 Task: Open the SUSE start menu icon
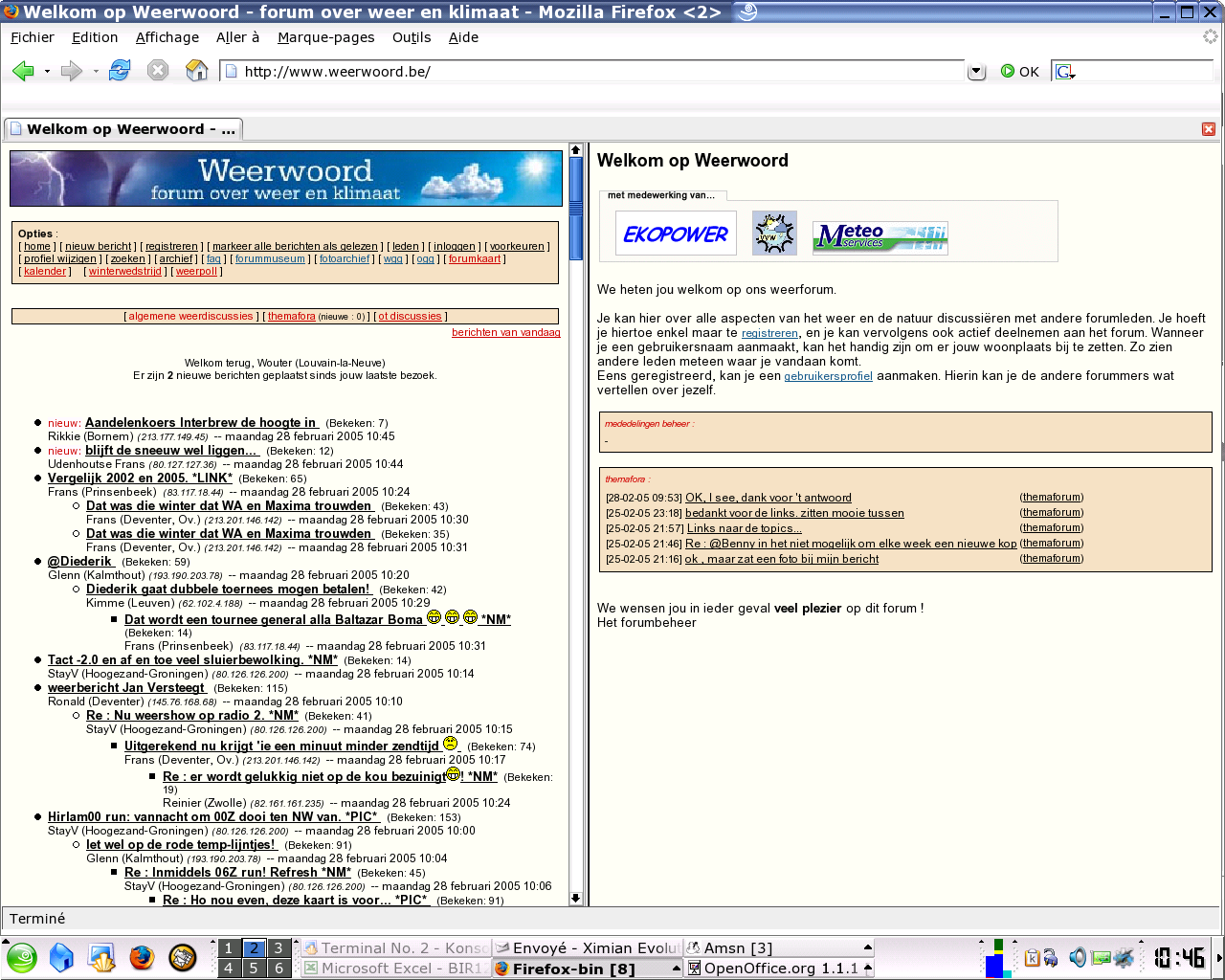21,957
